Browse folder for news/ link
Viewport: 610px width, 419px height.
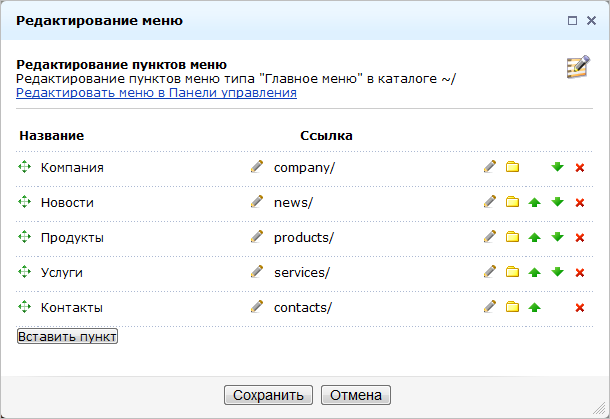click(512, 202)
